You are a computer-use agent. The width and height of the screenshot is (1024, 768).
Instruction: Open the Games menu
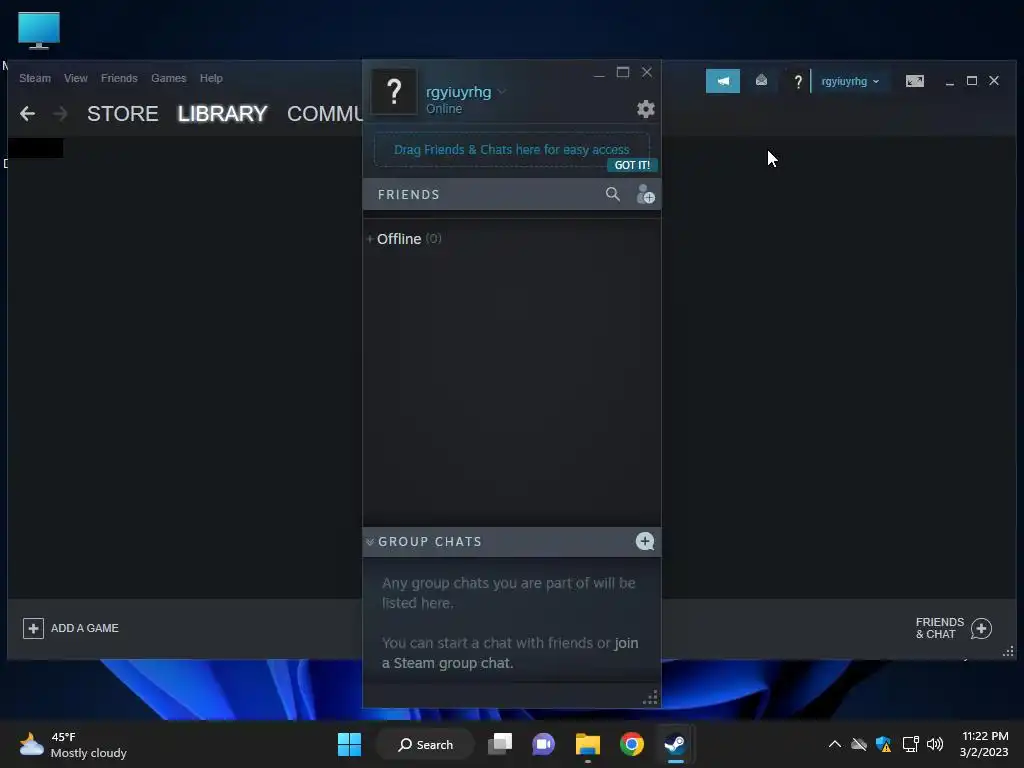tap(168, 78)
